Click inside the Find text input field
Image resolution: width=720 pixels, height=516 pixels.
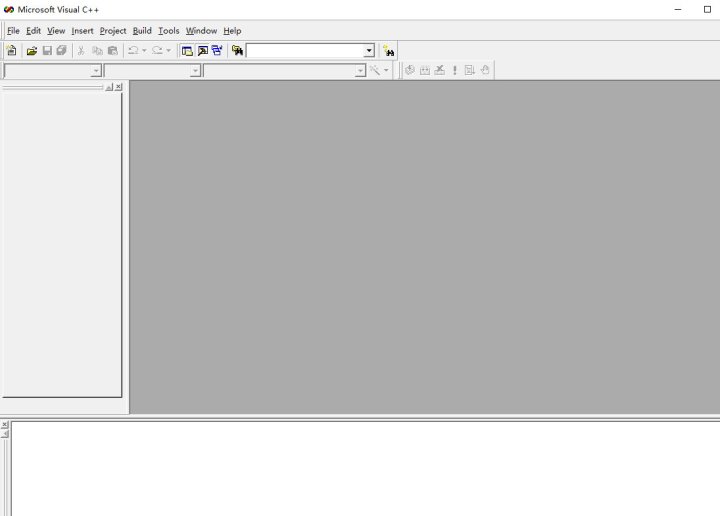(x=305, y=51)
